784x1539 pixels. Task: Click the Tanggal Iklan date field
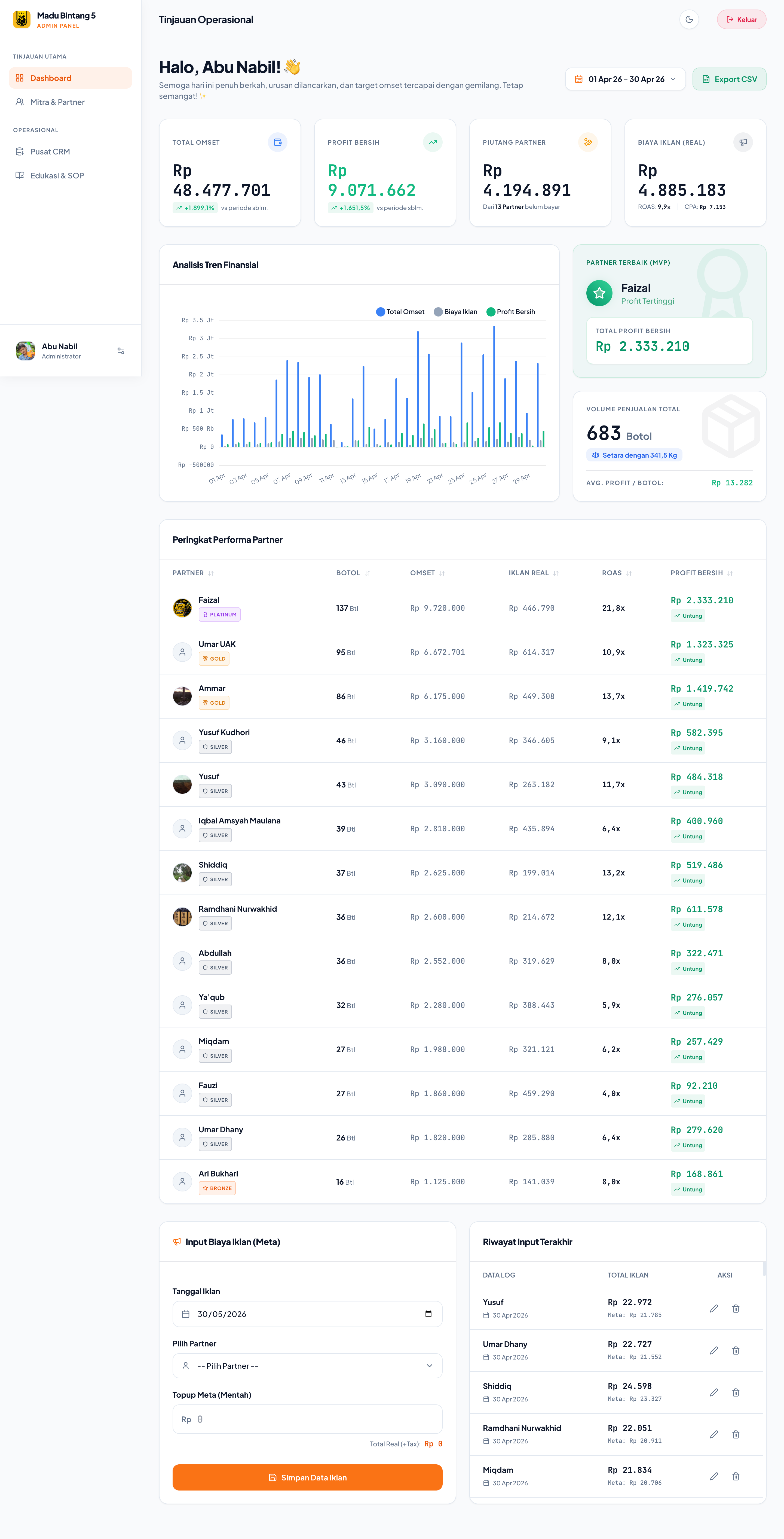coord(308,1314)
